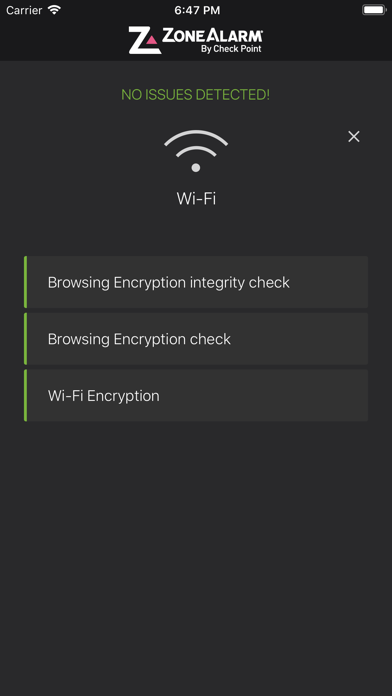This screenshot has height=696, width=392.
Task: Tap the ZoneAlarm Z logo icon
Action: [145, 40]
